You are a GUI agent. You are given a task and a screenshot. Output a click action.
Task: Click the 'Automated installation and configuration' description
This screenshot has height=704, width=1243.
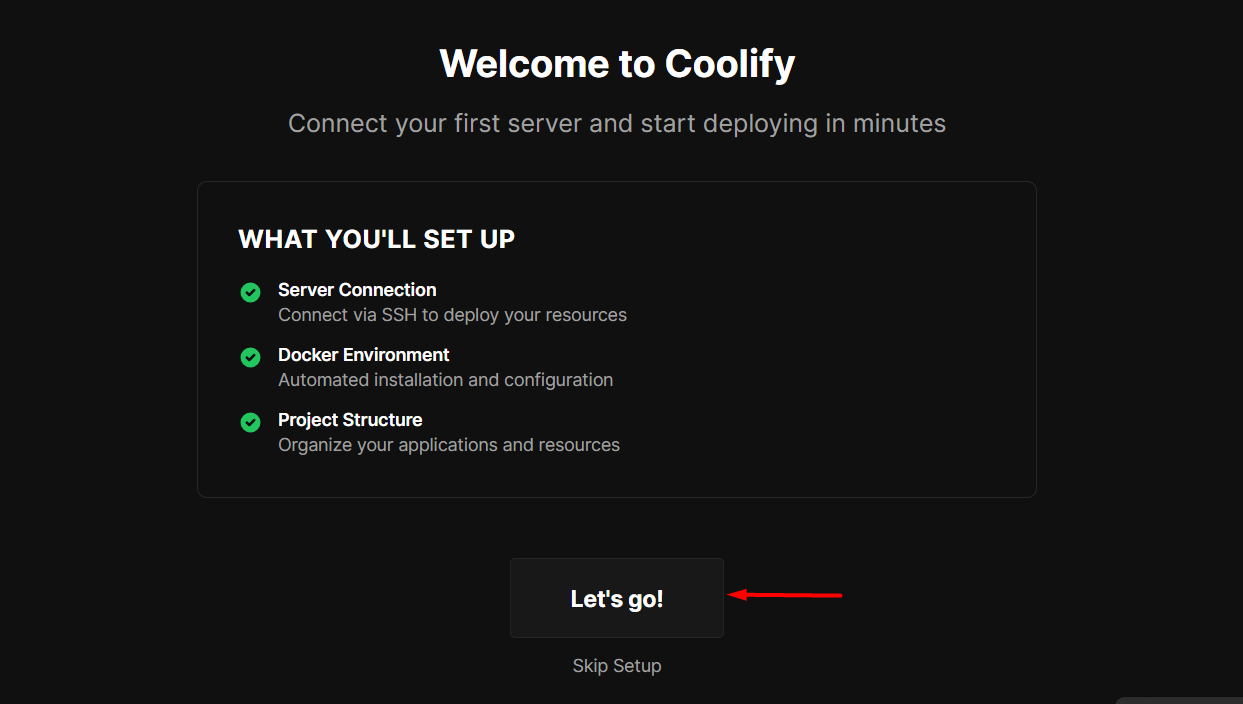(x=445, y=380)
